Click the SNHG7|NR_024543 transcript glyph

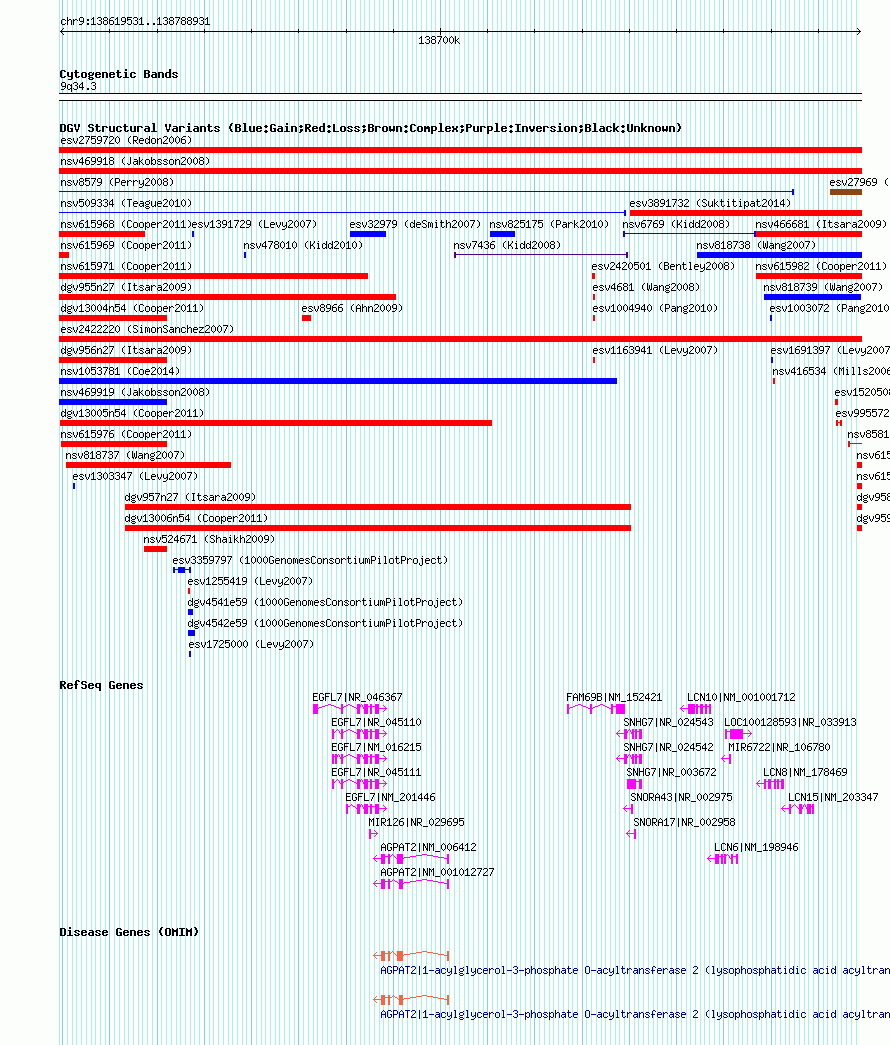coord(629,734)
